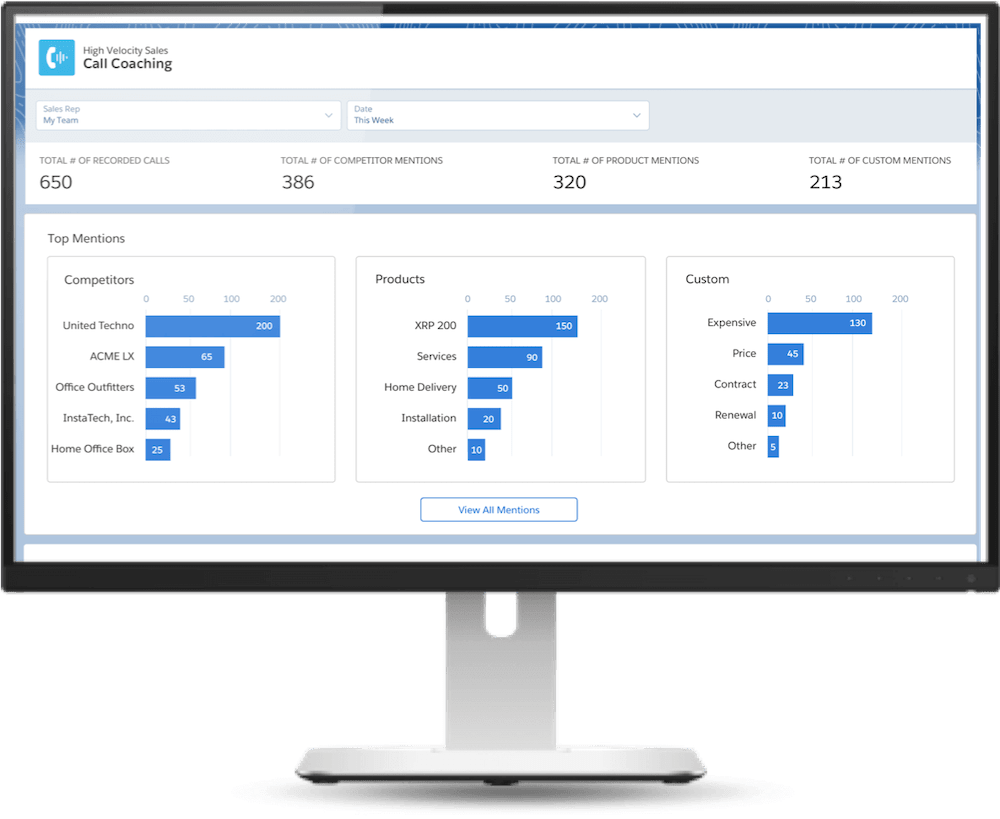Click the 'Expensive' label
Screen dimensions: 1000x819
tap(732, 323)
